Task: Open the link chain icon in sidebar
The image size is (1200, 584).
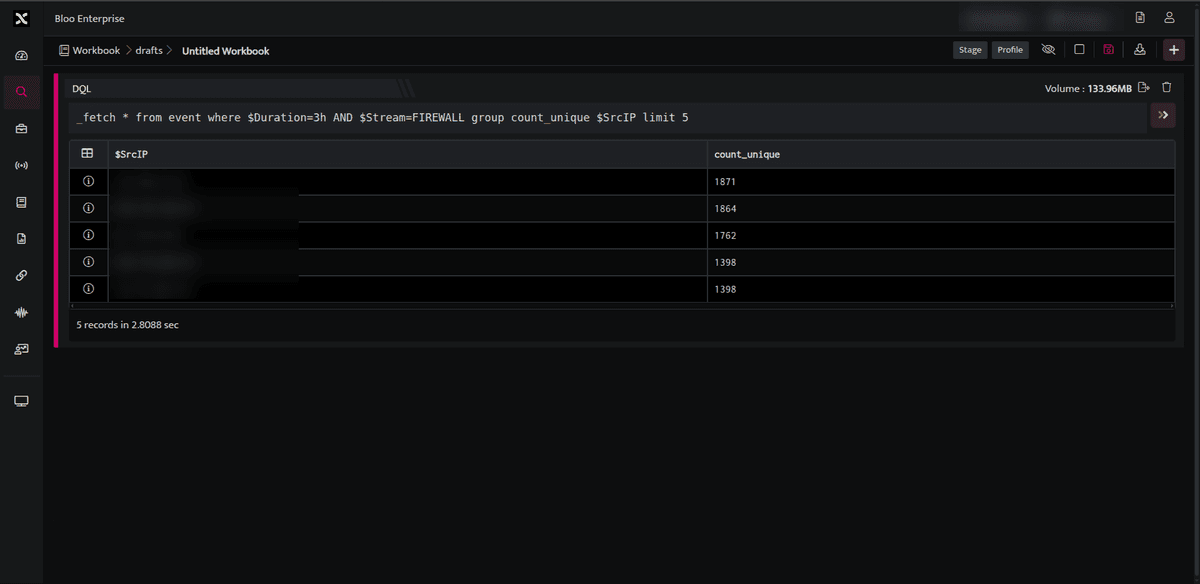Action: click(x=21, y=275)
